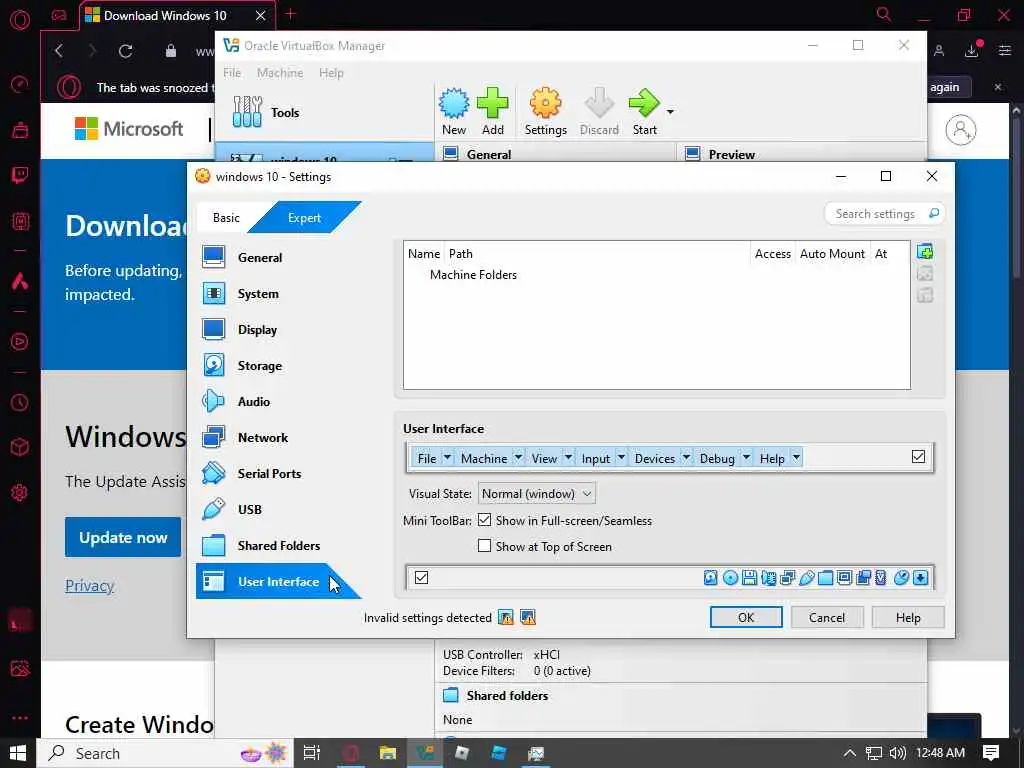
Task: Click the New machine toolbar icon
Action: click(454, 112)
